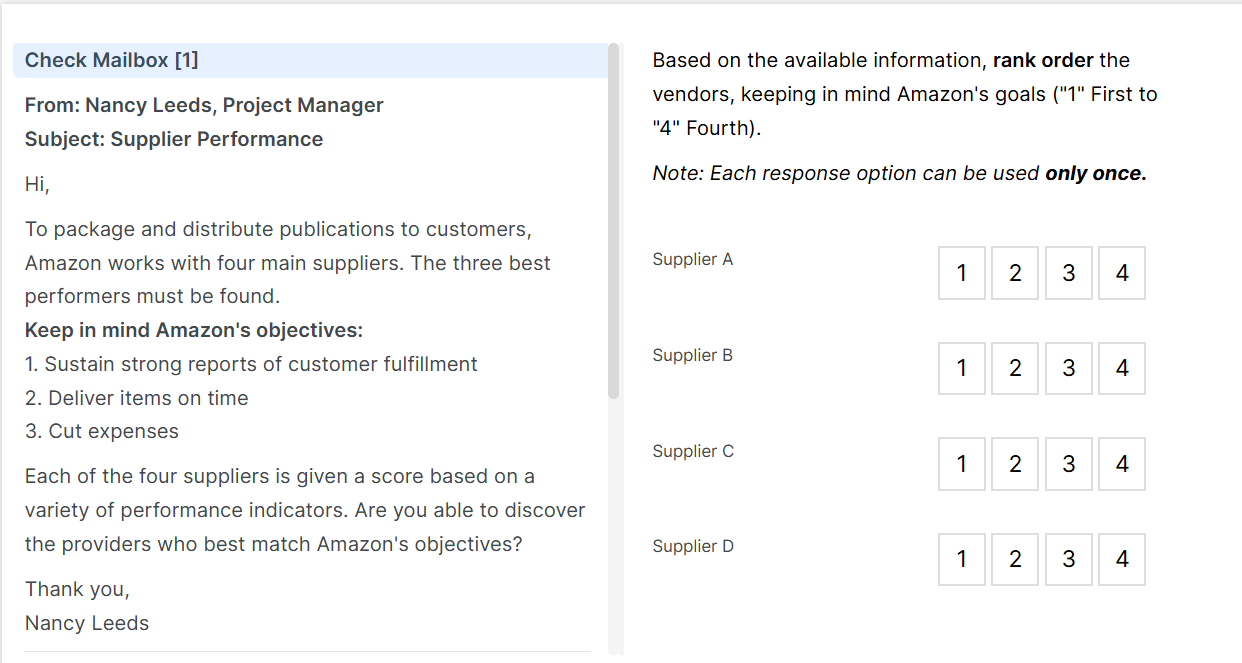Choose rank 4 for Supplier B
Image resolution: width=1242 pixels, height=663 pixels.
click(x=1122, y=368)
